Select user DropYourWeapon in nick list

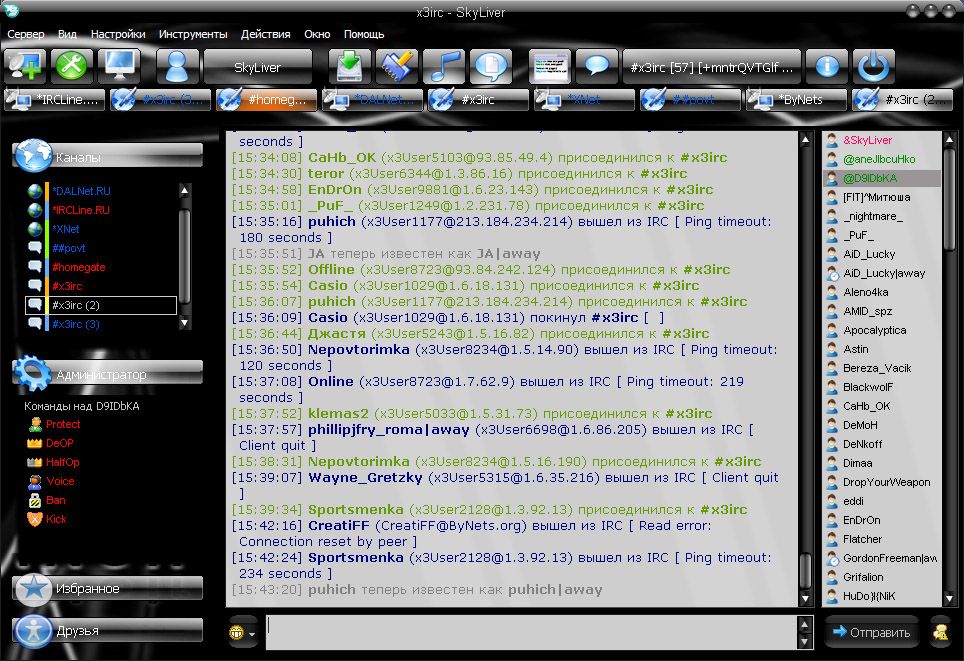pos(881,483)
